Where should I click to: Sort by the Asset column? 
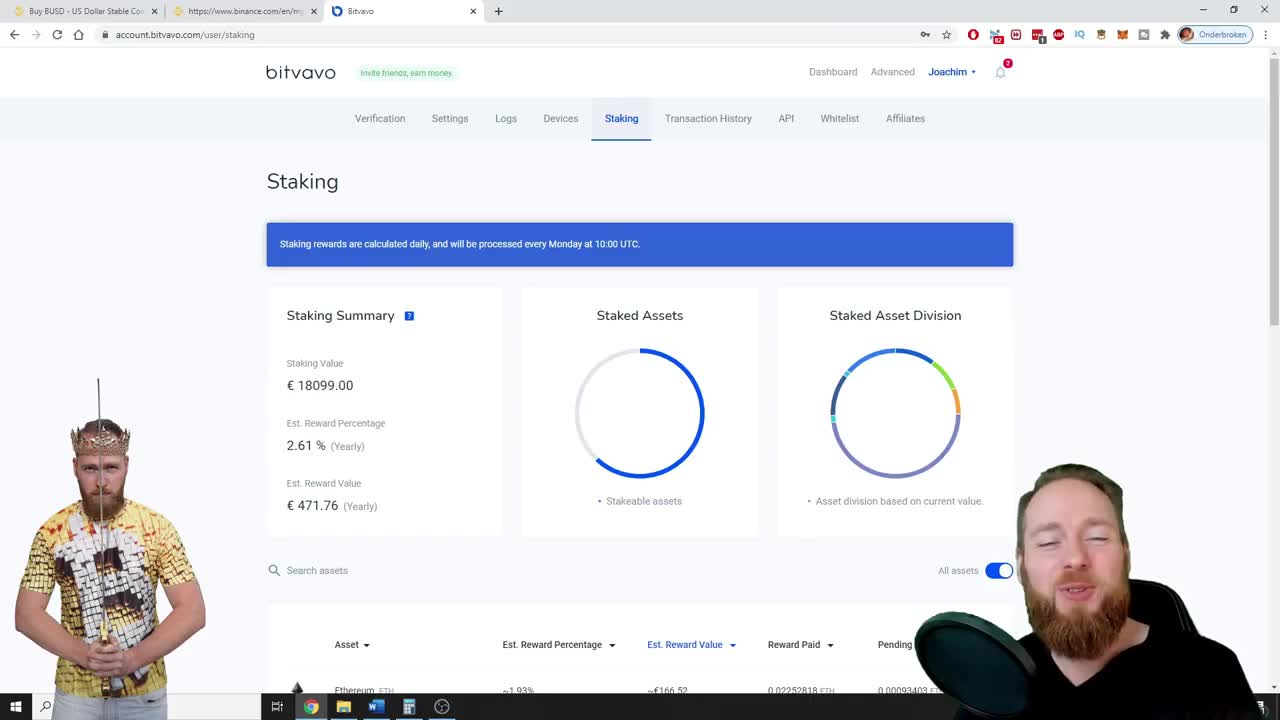click(x=352, y=645)
